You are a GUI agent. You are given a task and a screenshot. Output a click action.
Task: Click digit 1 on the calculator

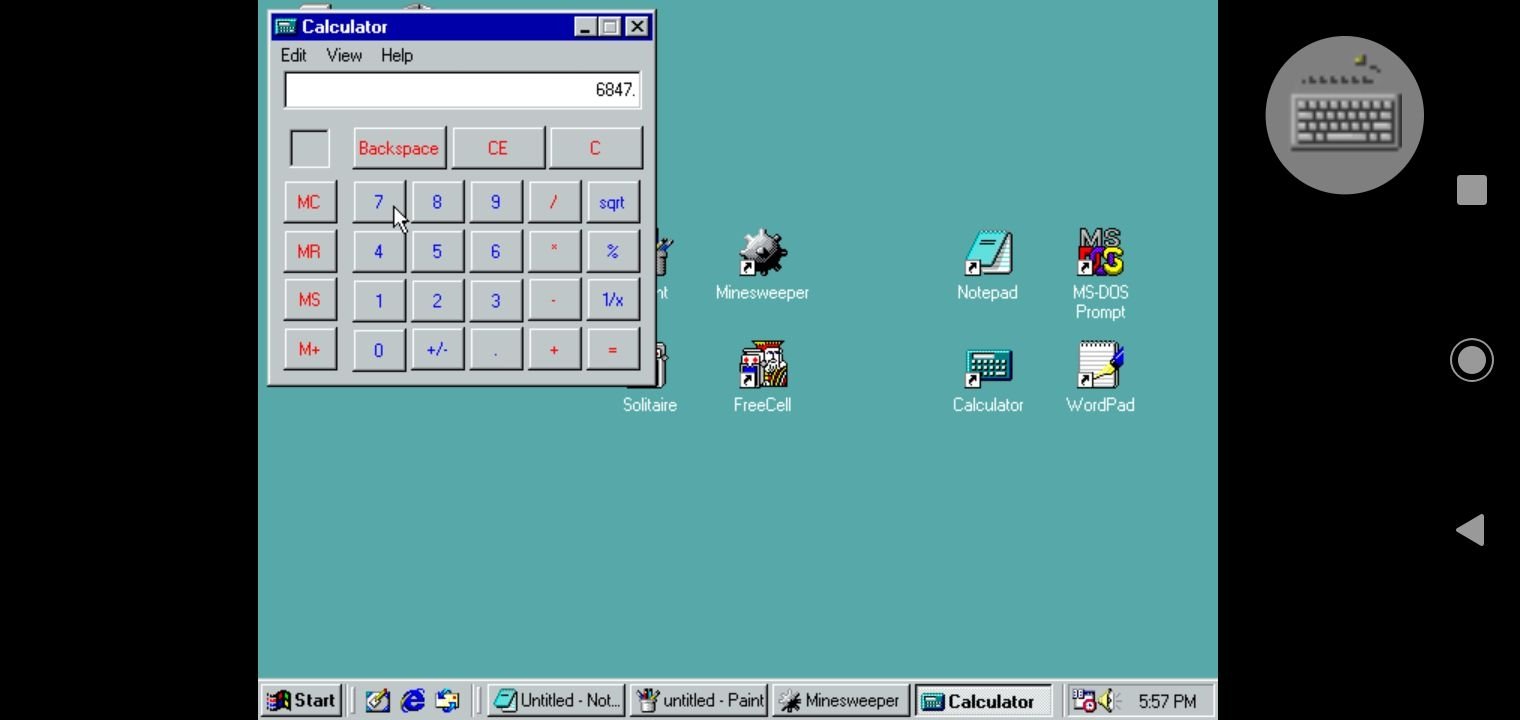coord(378,300)
